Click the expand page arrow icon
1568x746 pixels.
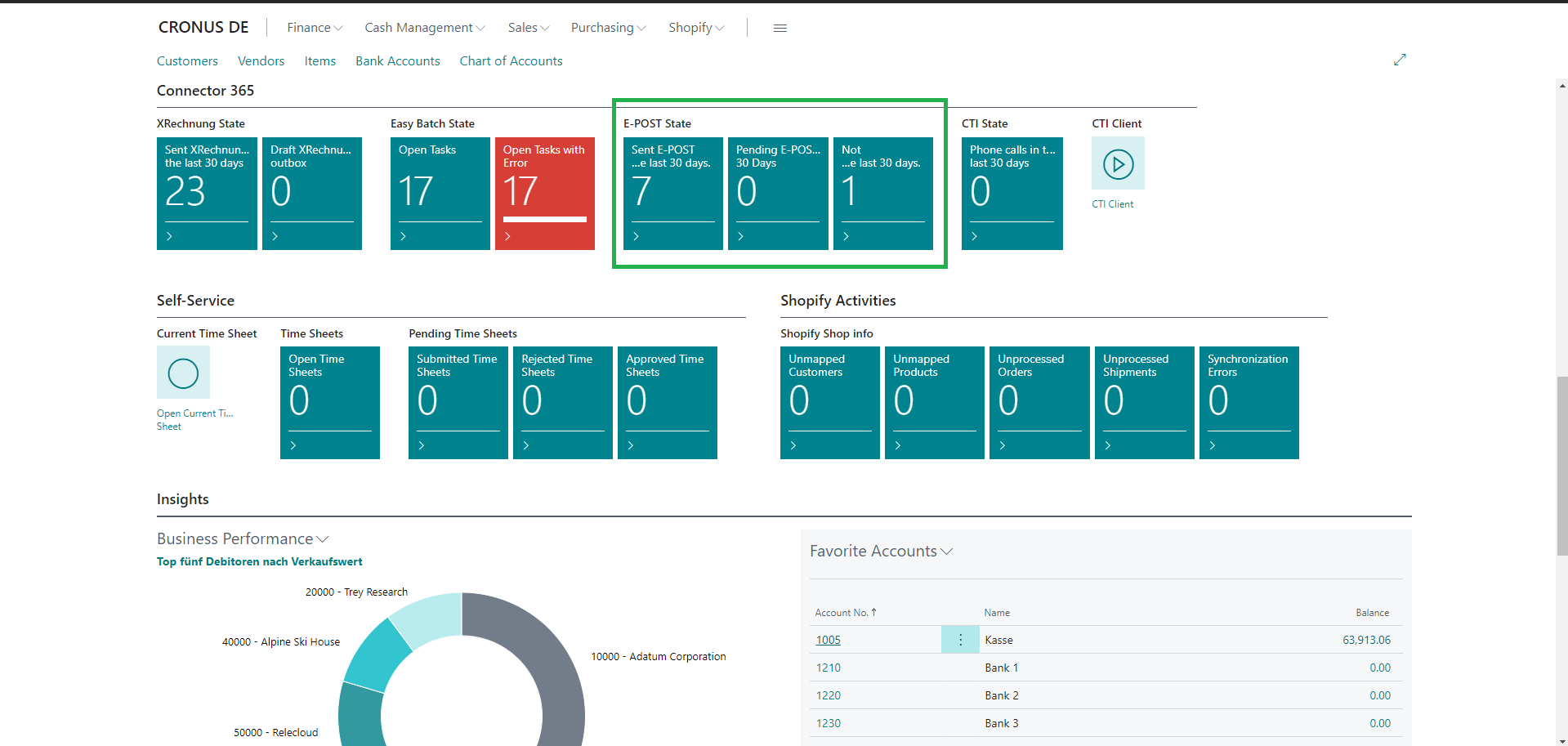click(x=1400, y=60)
